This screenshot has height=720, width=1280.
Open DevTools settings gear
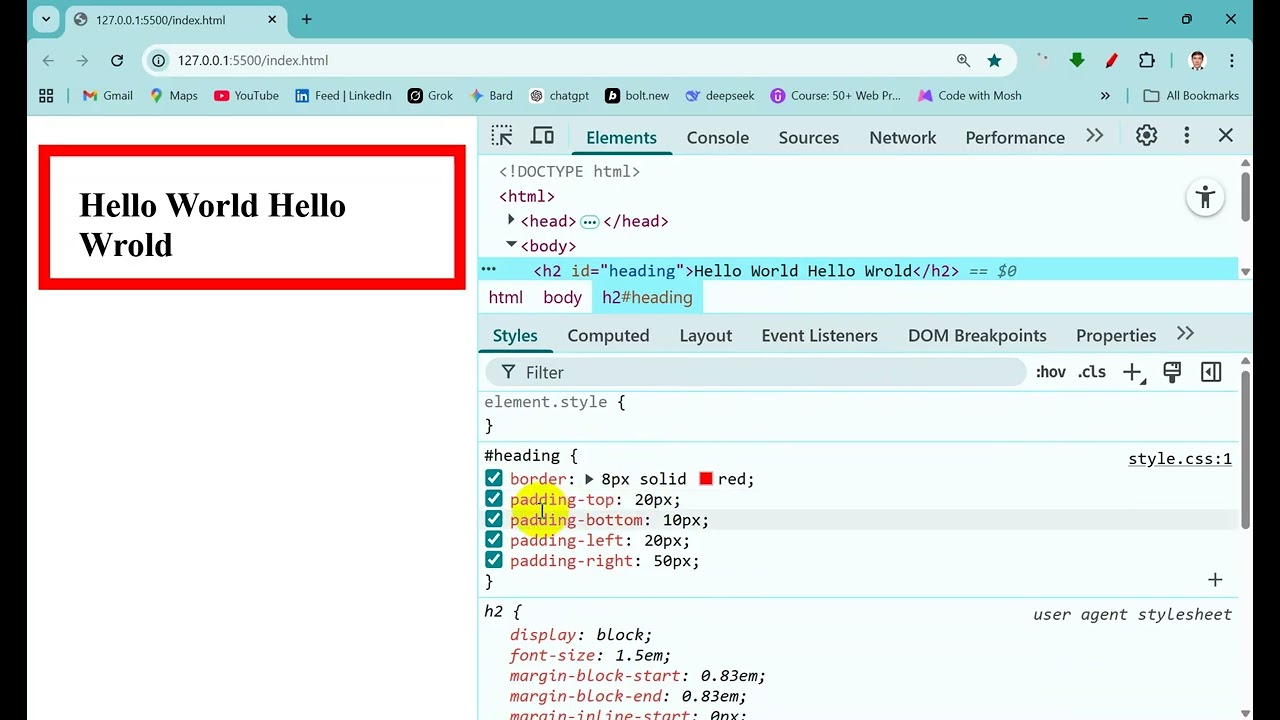pos(1146,136)
